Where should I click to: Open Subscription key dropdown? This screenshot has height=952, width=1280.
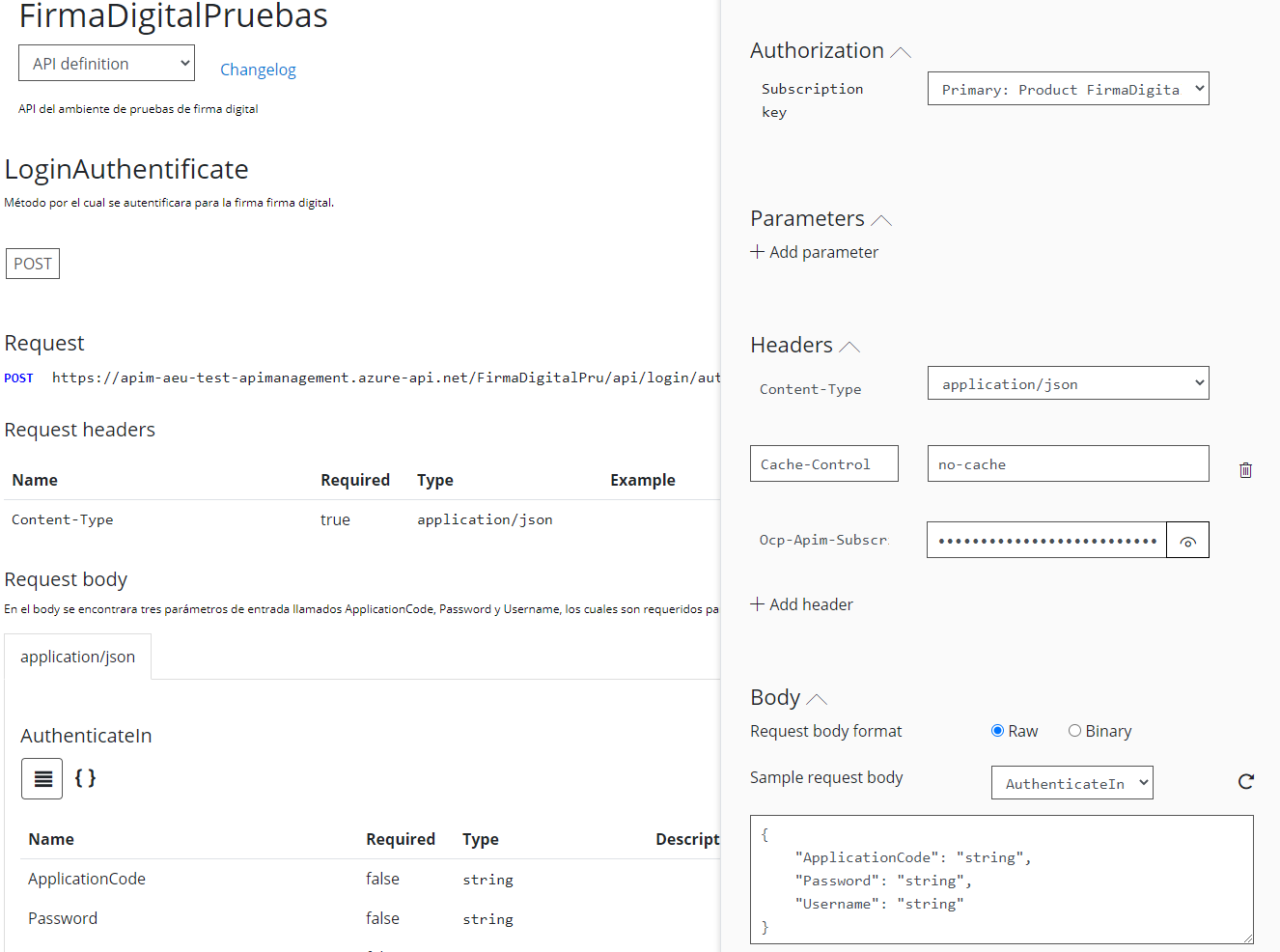coord(1068,90)
